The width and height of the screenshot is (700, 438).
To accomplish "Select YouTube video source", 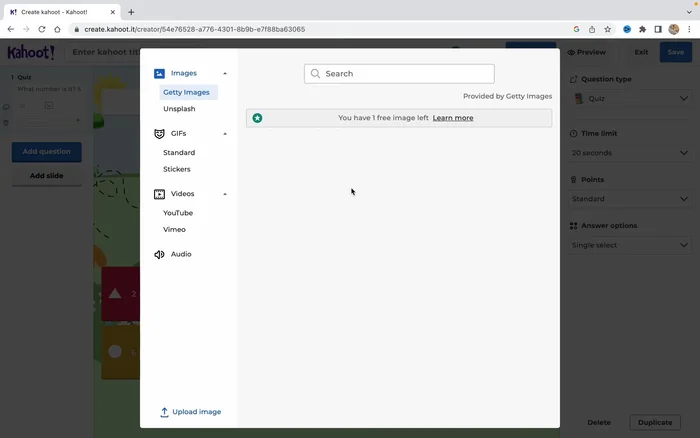I will 178,213.
